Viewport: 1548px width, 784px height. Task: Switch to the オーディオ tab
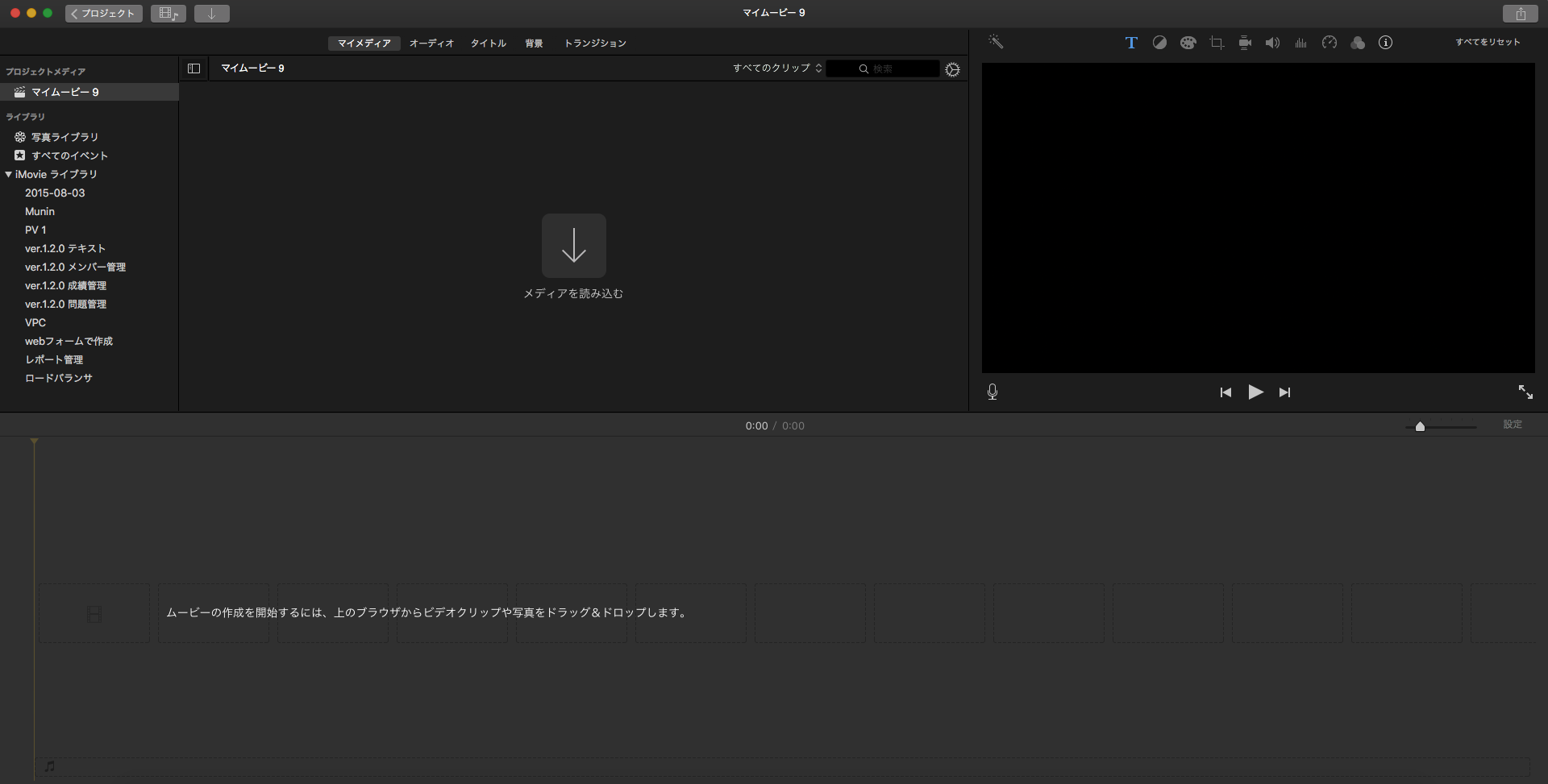[x=431, y=44]
